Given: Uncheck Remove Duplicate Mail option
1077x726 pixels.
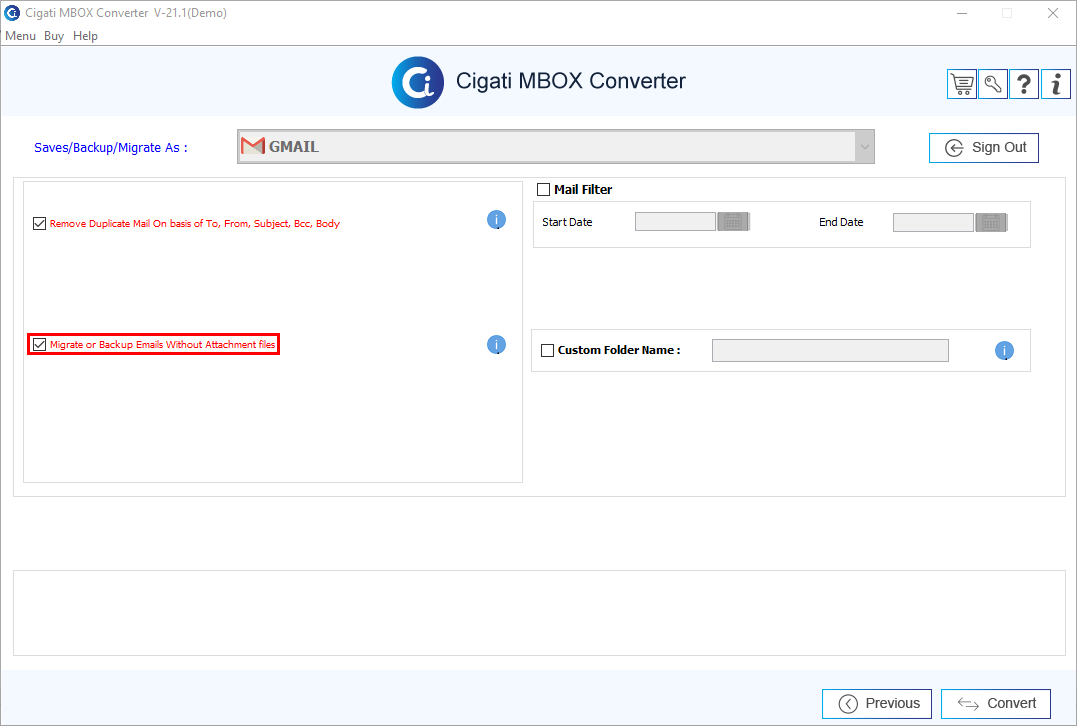Looking at the screenshot, I should [40, 224].
